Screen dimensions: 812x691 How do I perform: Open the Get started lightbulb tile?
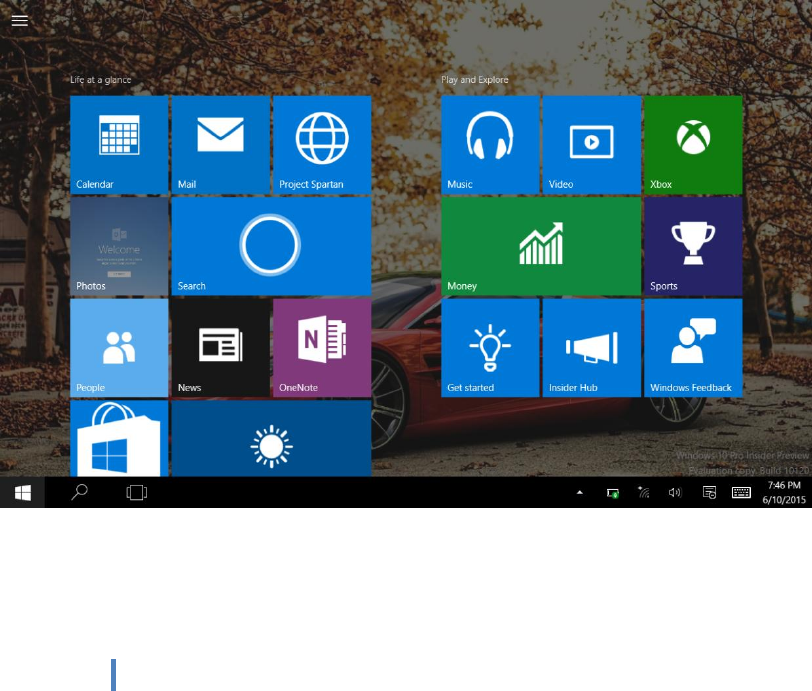[490, 348]
